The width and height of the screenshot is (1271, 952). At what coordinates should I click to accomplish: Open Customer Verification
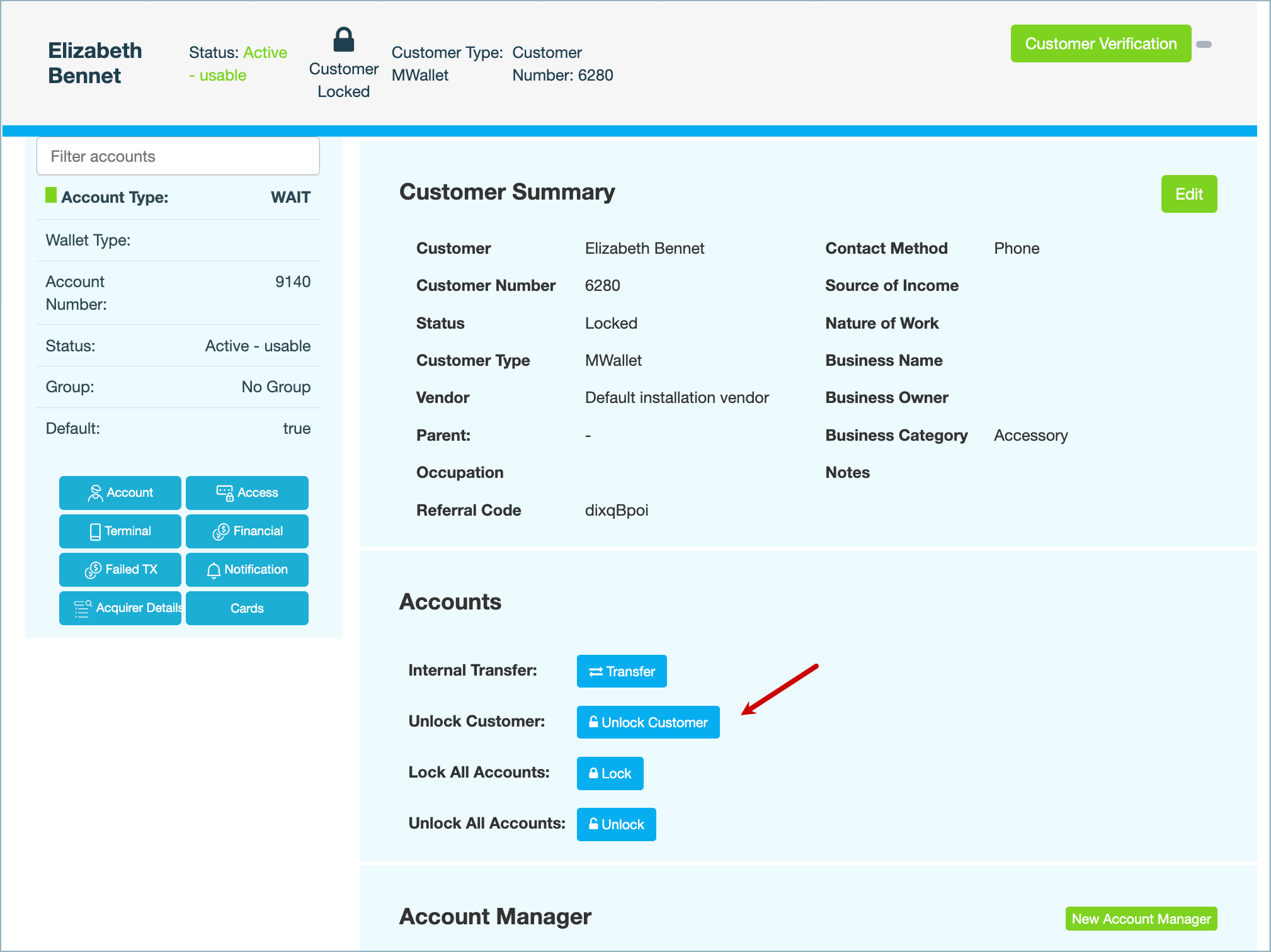1100,43
